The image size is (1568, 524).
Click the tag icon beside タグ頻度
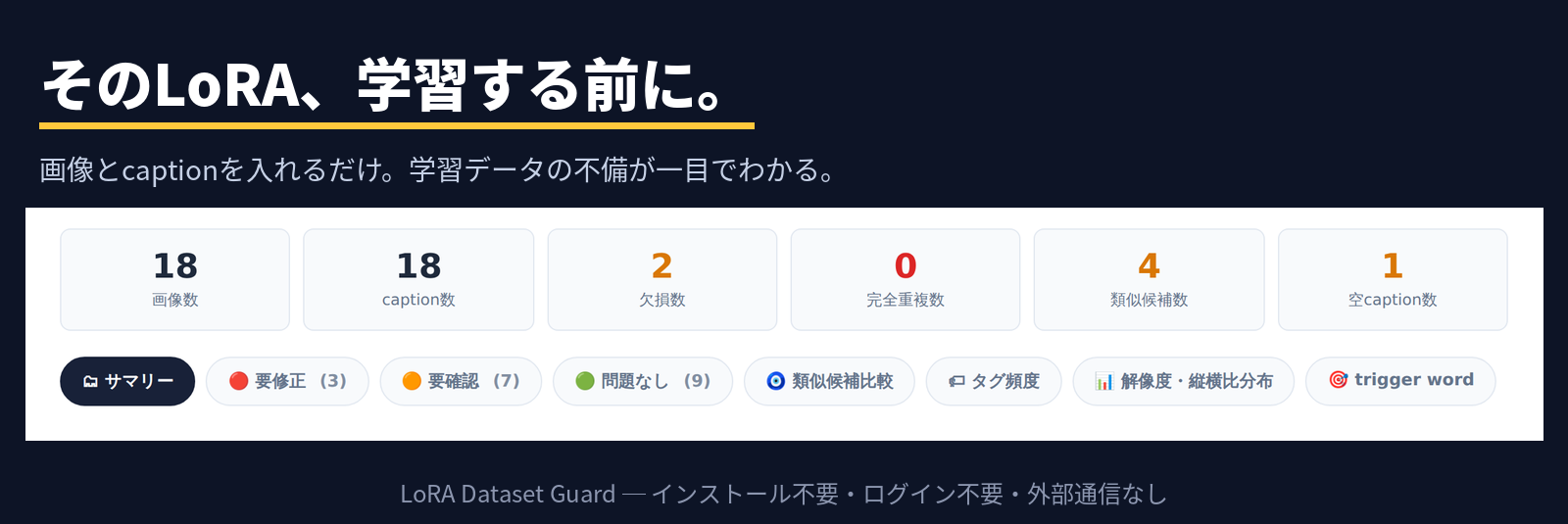[x=956, y=381]
